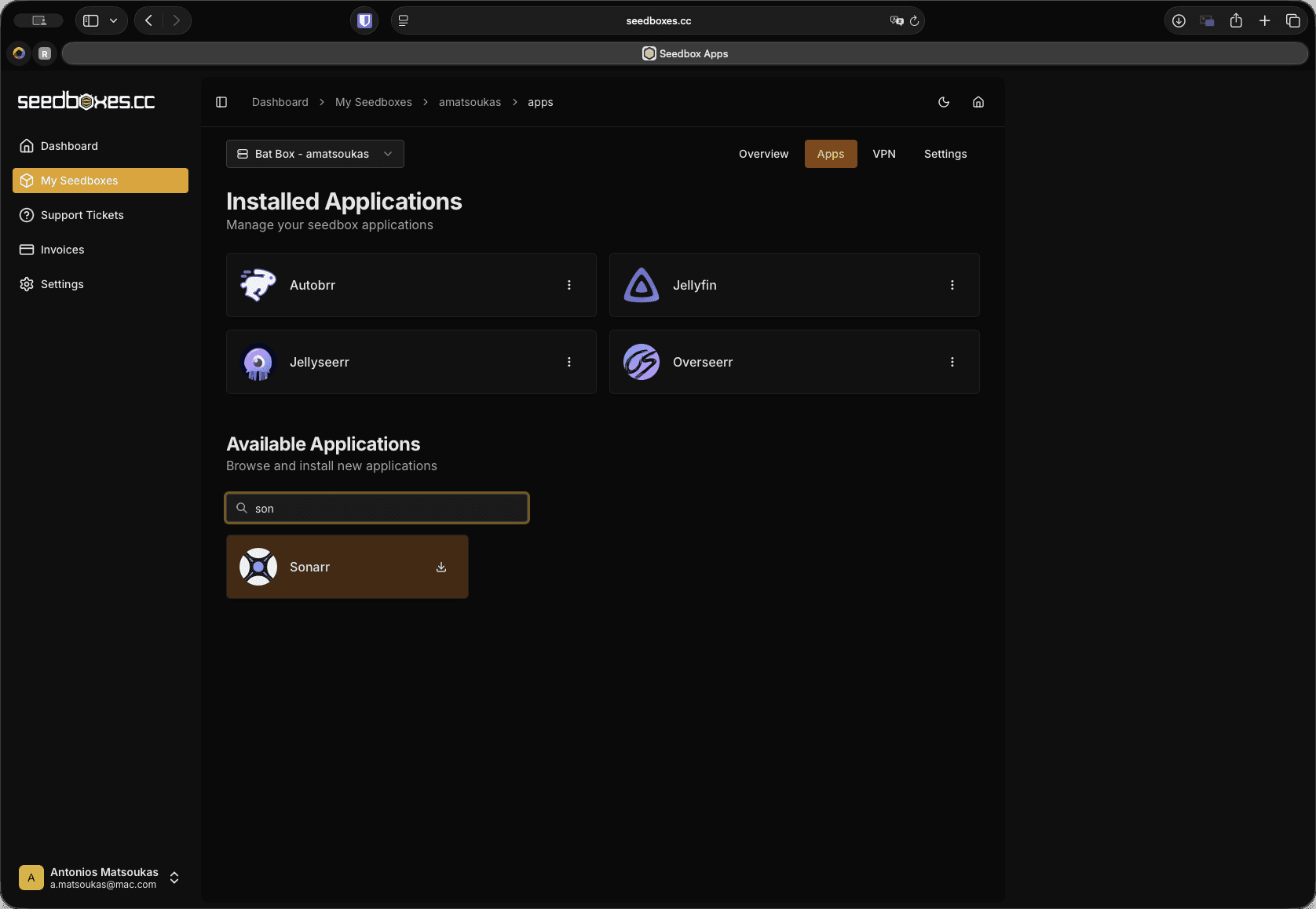Viewport: 1316px width, 909px height.
Task: Click the Jellyseerr app icon
Action: point(258,362)
